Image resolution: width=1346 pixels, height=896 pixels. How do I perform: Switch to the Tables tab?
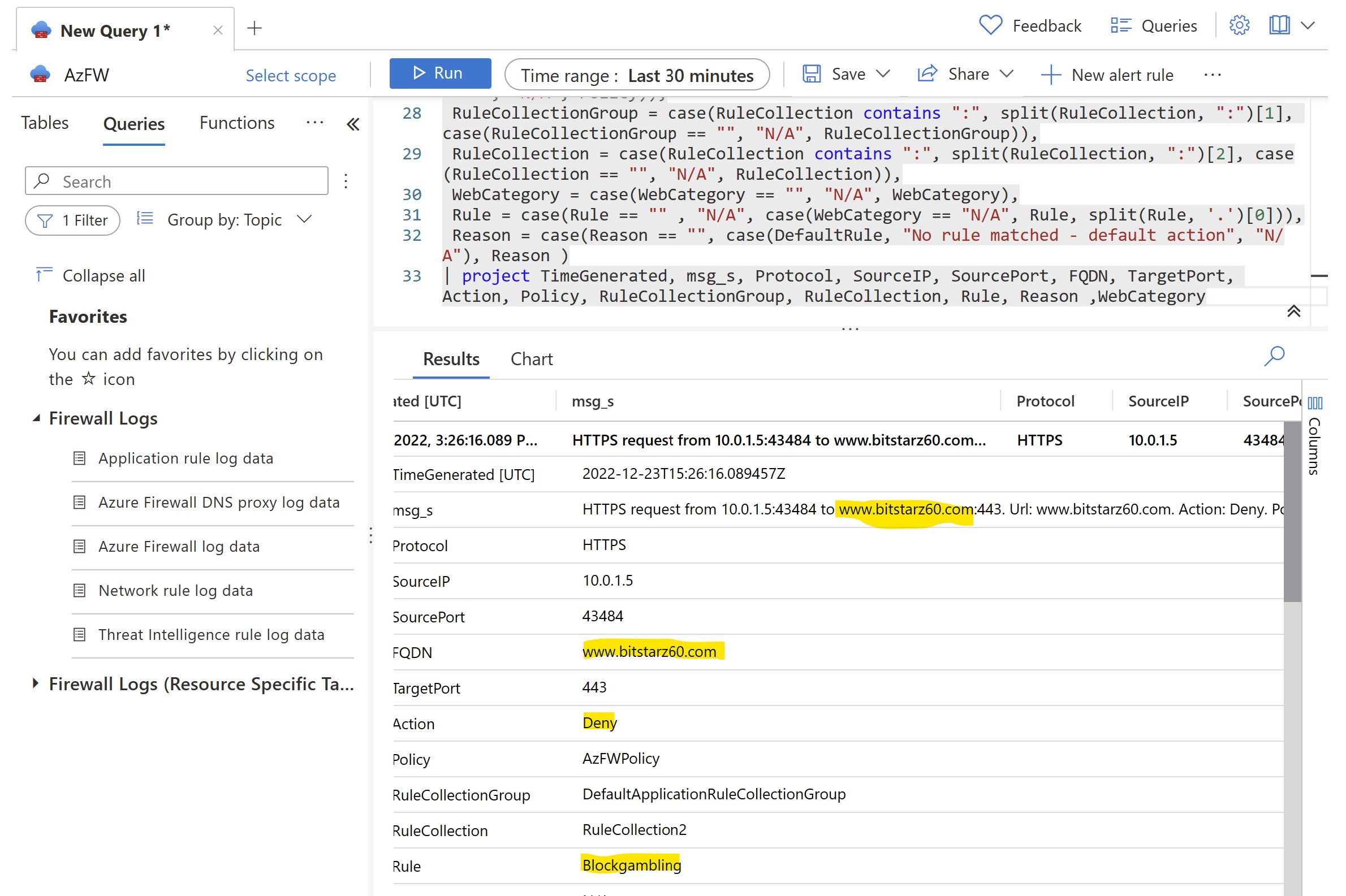(45, 123)
